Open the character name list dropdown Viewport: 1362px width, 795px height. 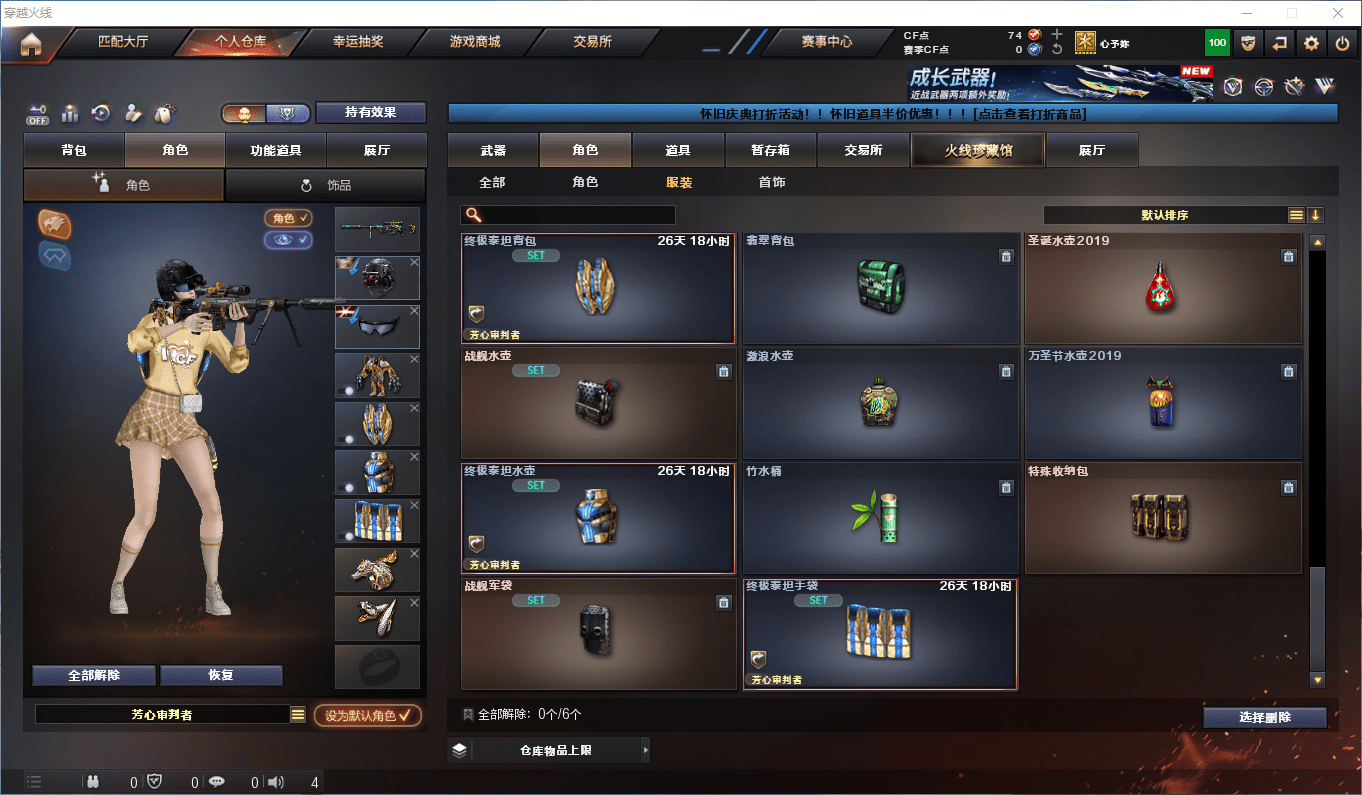(x=298, y=715)
